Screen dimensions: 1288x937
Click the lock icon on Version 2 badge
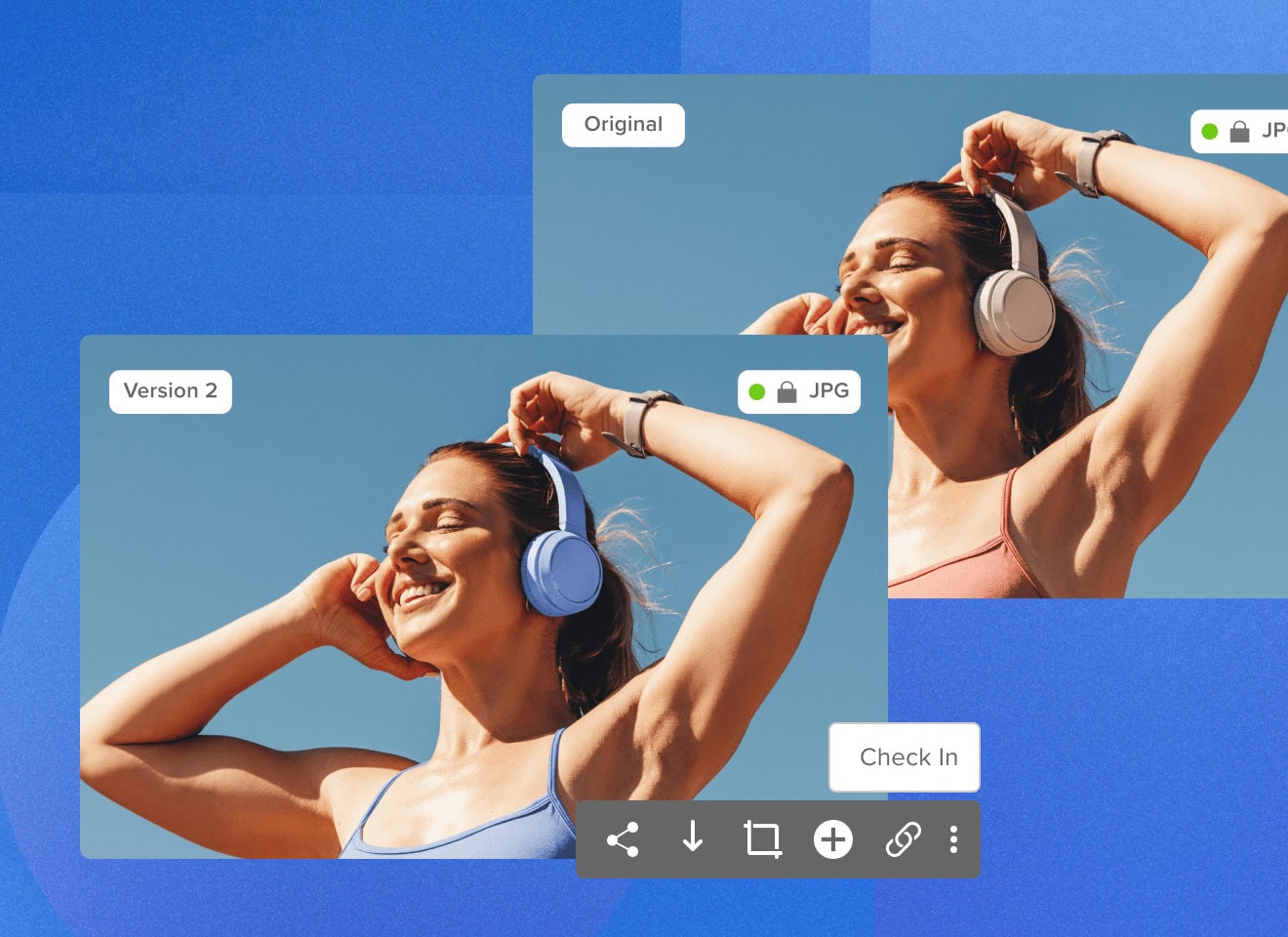pyautogui.click(x=786, y=392)
